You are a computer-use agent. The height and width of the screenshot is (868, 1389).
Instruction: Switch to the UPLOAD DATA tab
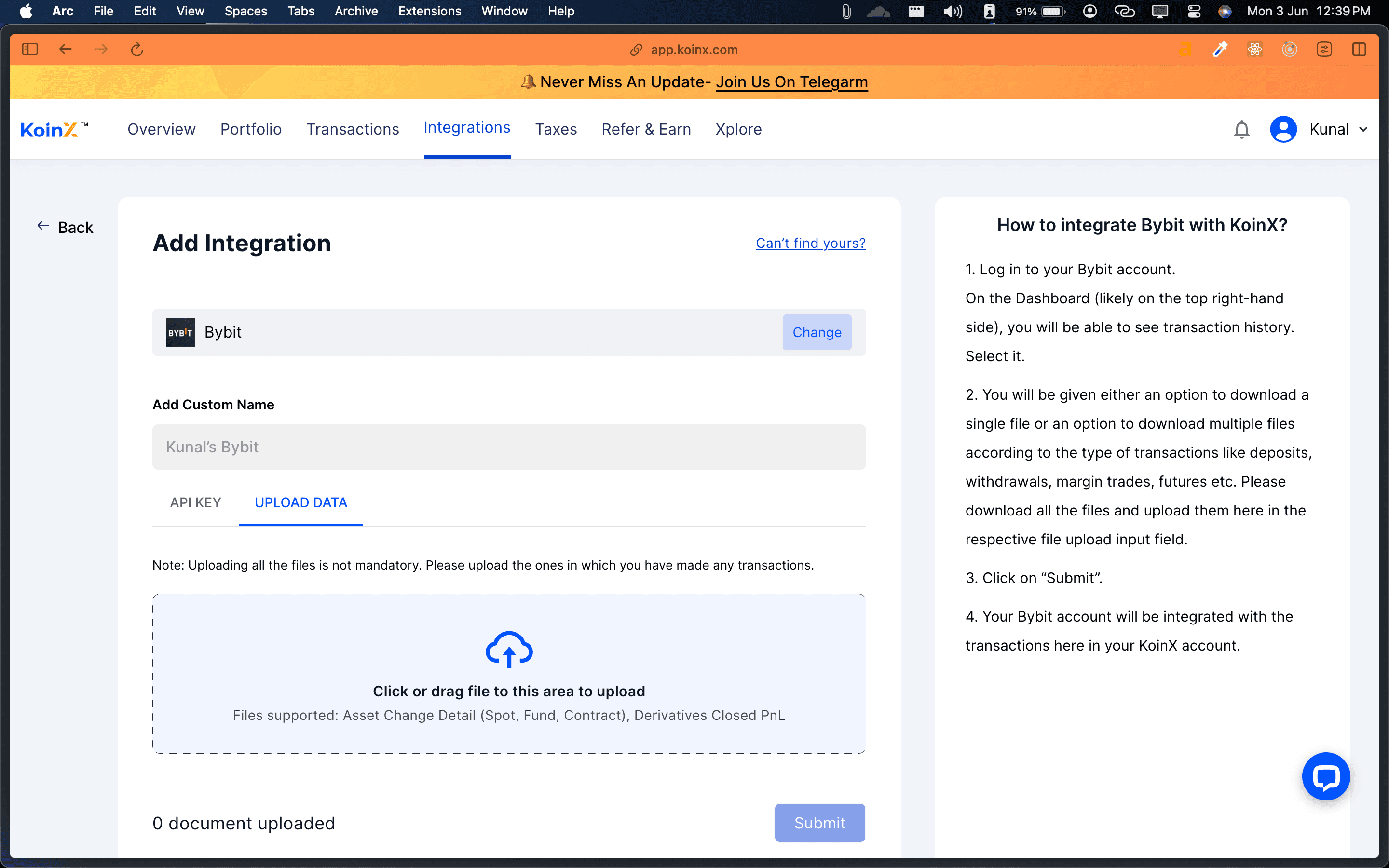[300, 502]
